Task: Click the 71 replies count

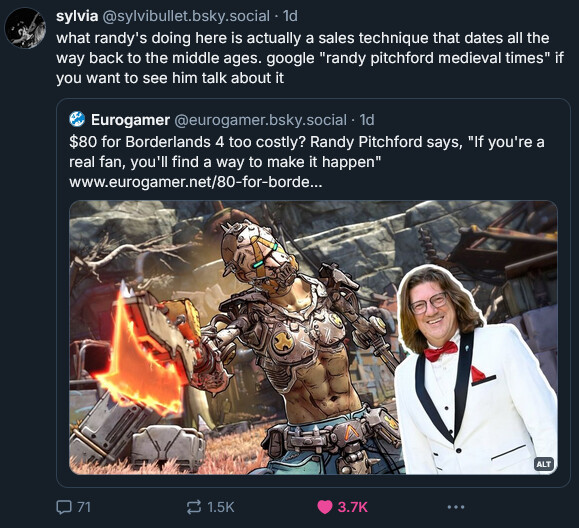Action: (84, 507)
